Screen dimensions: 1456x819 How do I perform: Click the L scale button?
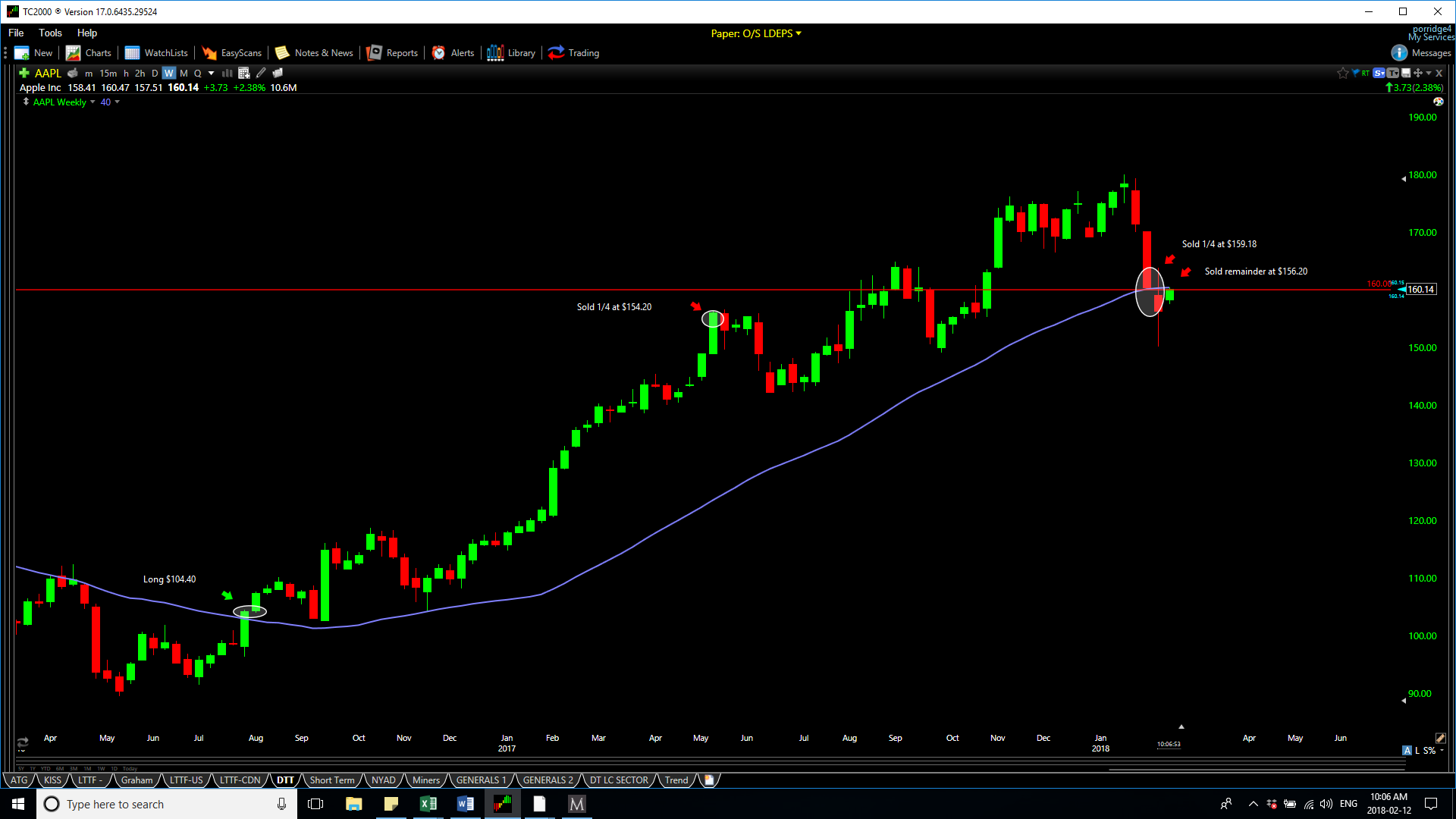point(1417,750)
